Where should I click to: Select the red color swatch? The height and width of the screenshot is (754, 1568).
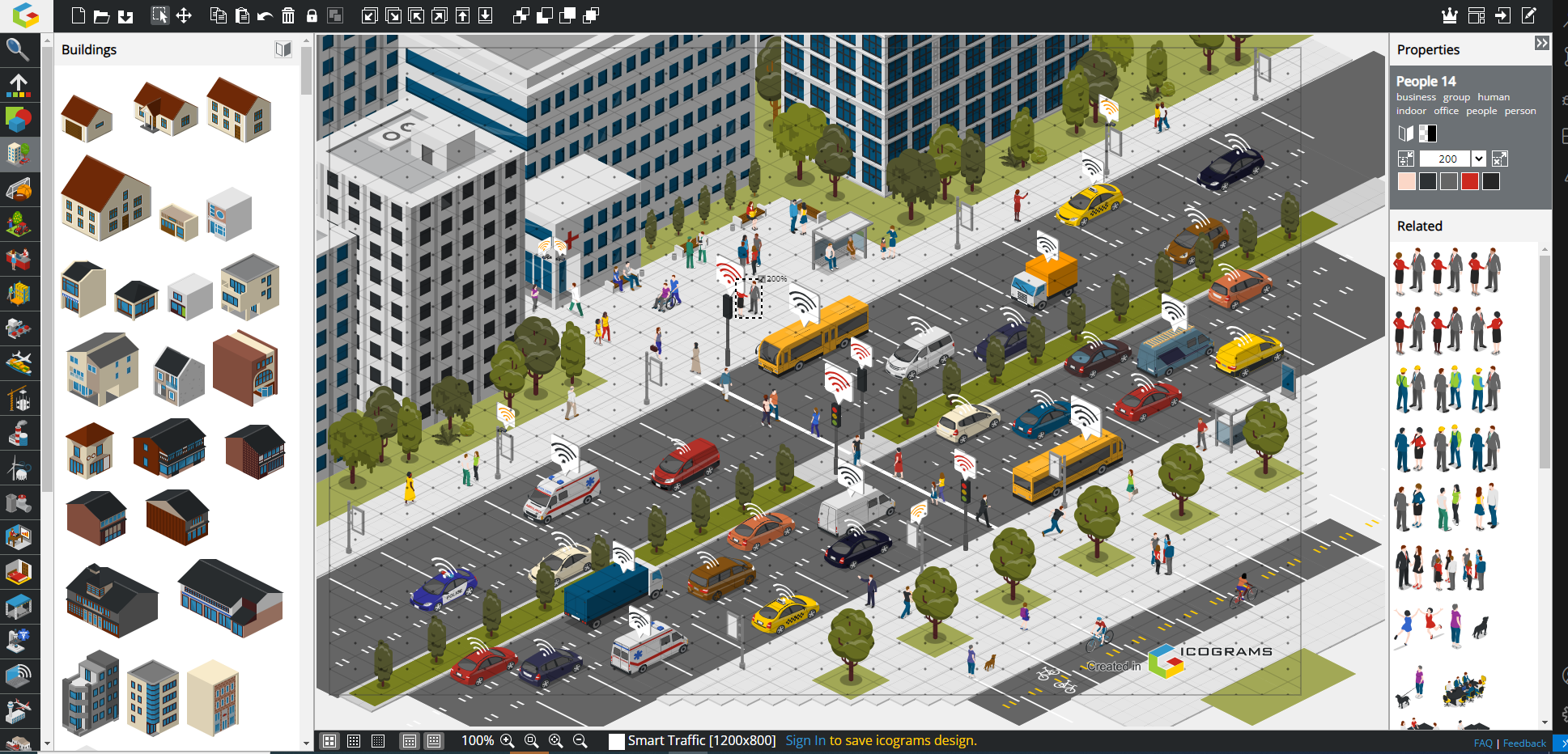[1470, 181]
